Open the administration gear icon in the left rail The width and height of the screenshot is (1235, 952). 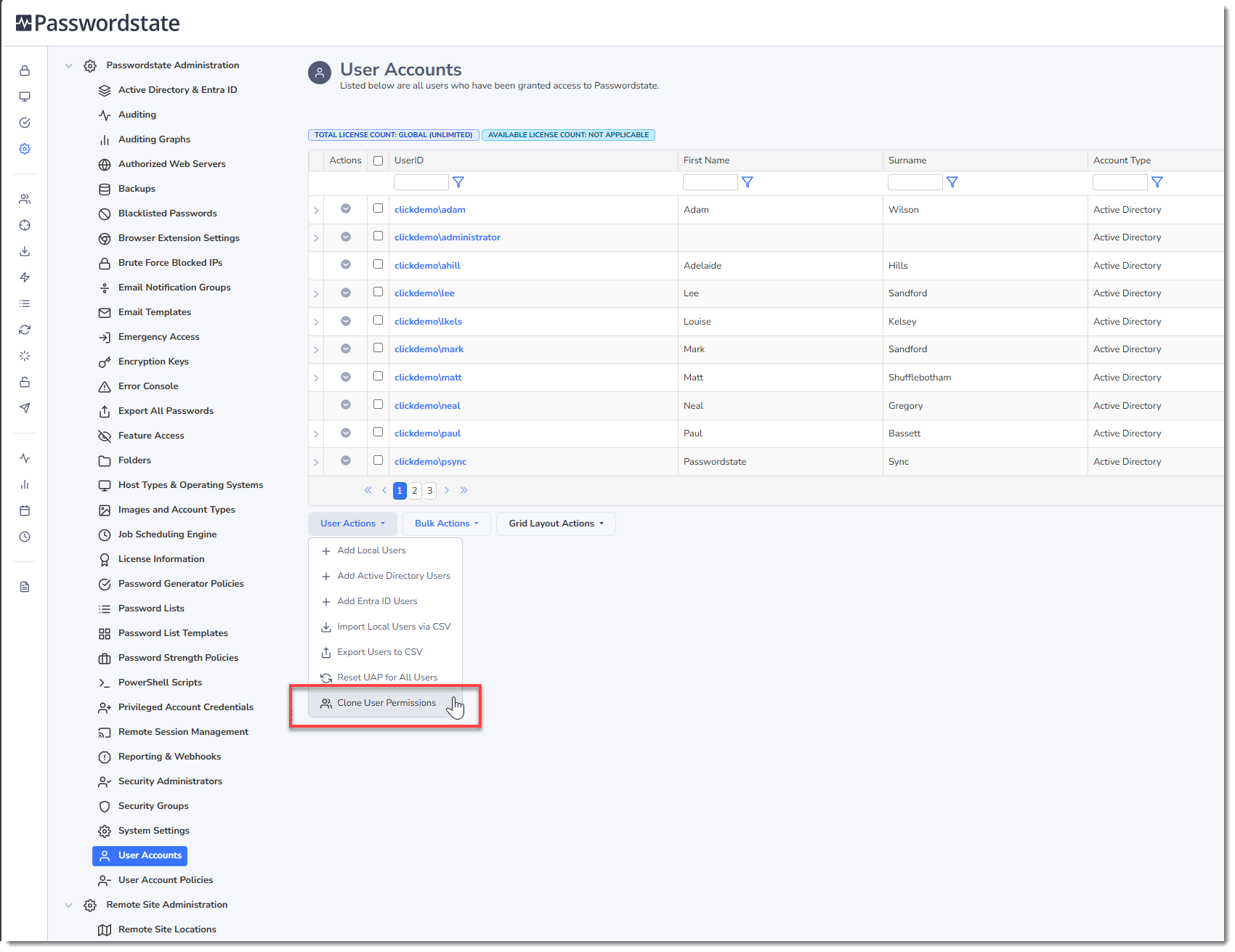coord(25,149)
